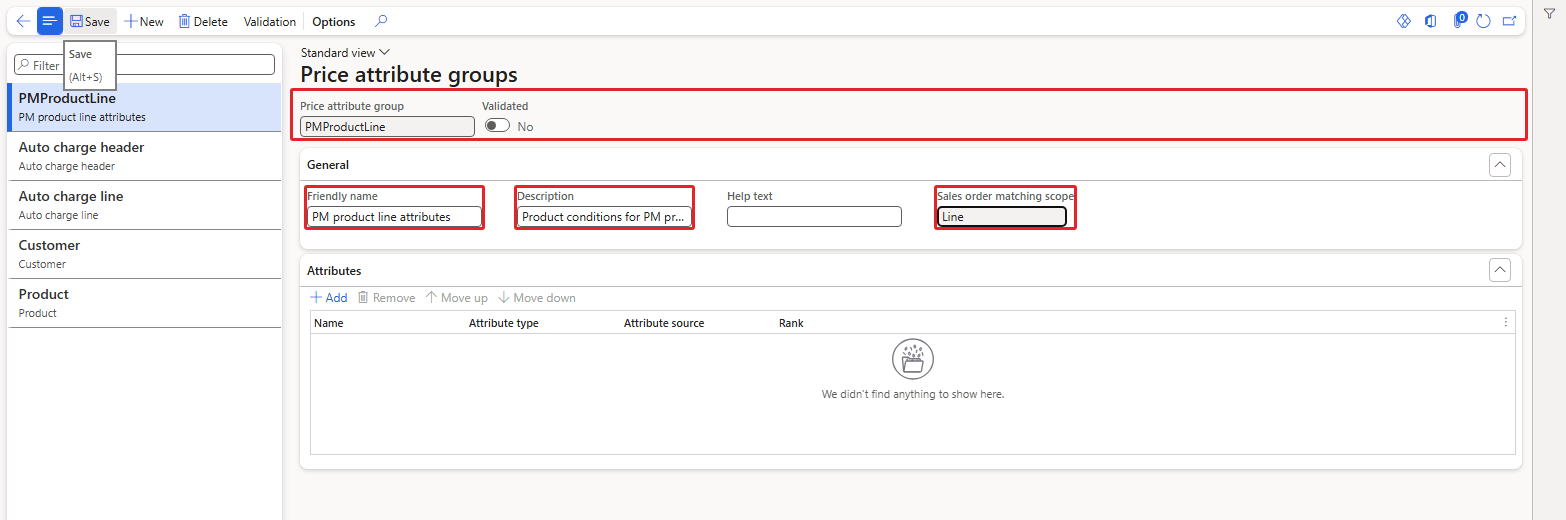The image size is (1566, 520).
Task: Click the search magnifier in action bar
Action: click(381, 21)
